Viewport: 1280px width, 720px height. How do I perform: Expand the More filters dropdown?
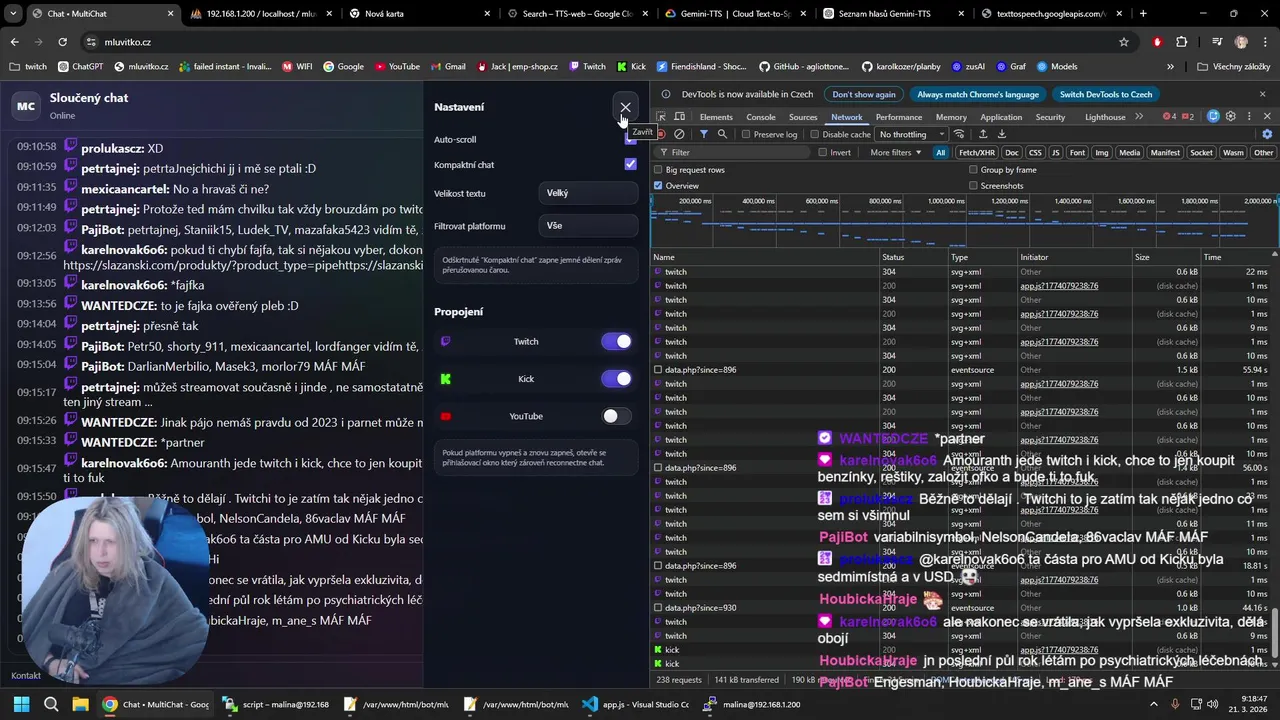(x=895, y=153)
